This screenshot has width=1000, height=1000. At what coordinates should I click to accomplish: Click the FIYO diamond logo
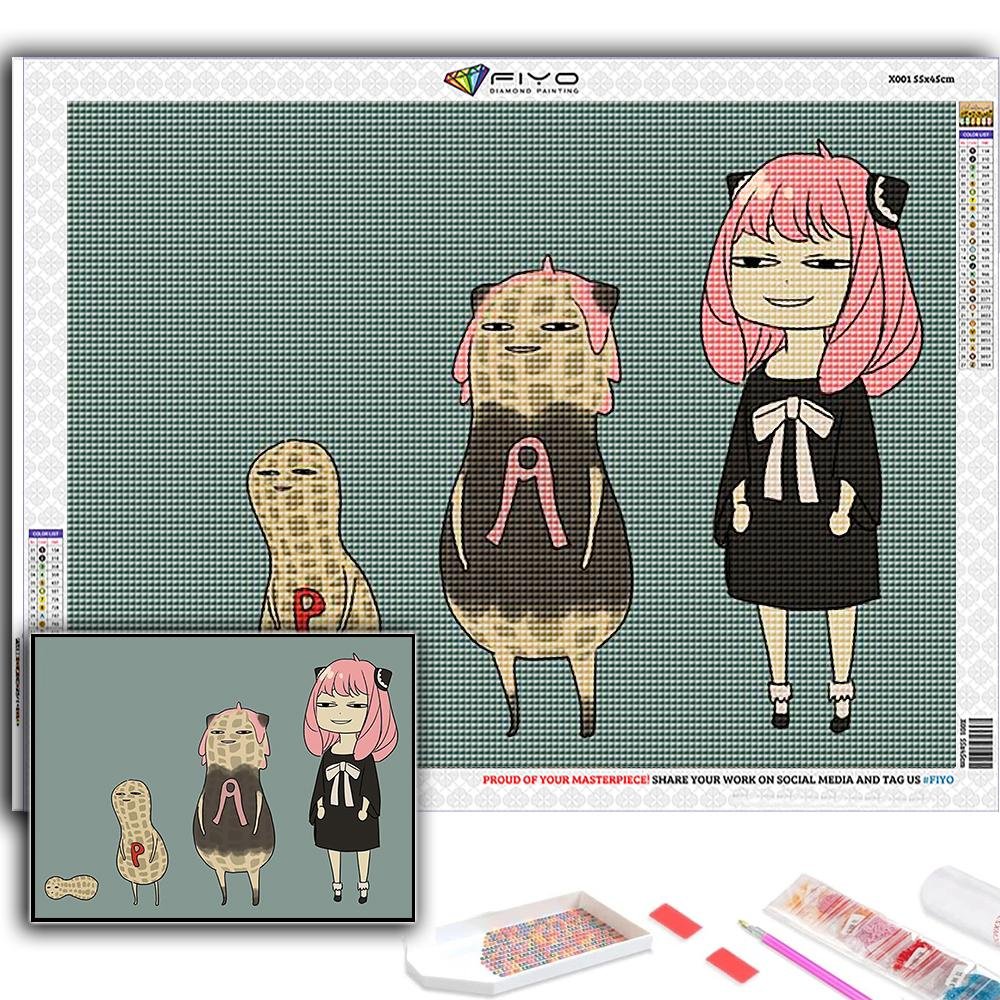coord(466,80)
